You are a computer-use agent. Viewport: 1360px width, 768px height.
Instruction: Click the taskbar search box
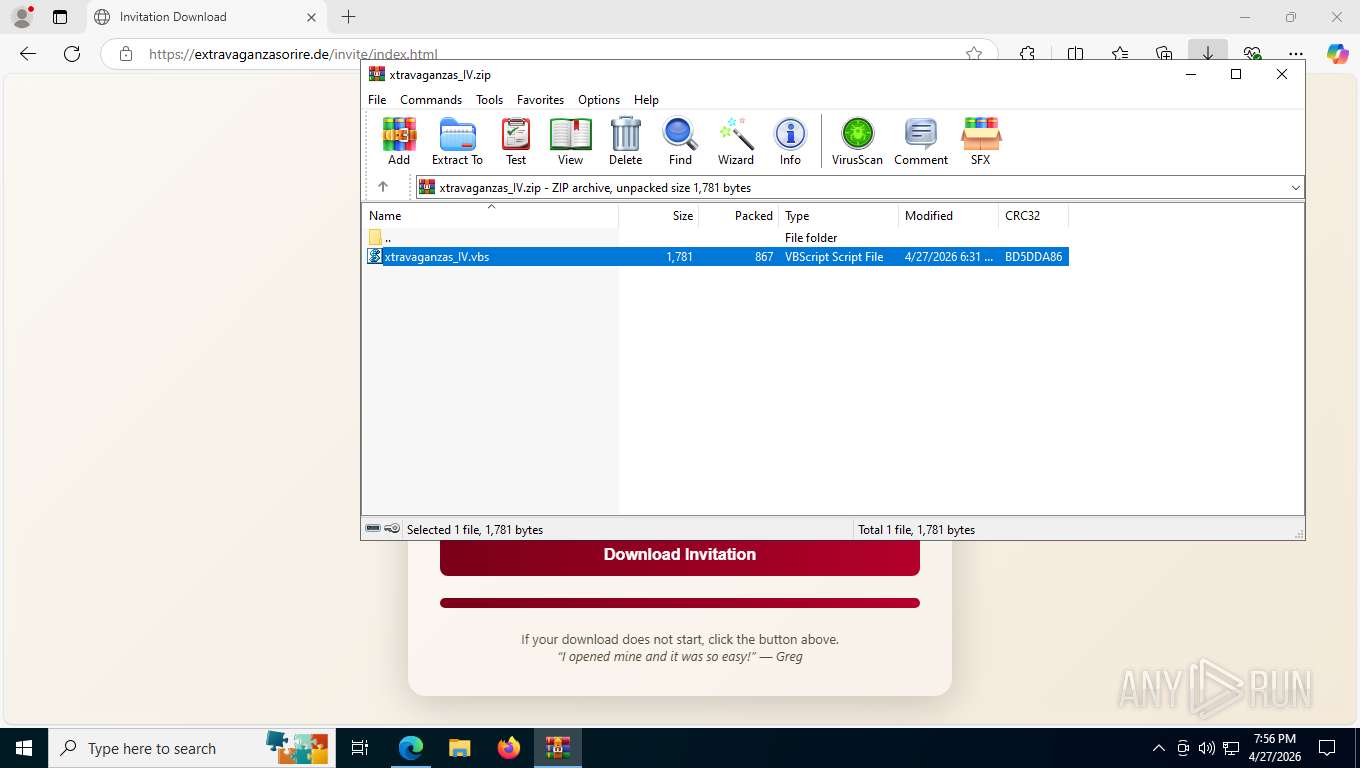[x=192, y=748]
